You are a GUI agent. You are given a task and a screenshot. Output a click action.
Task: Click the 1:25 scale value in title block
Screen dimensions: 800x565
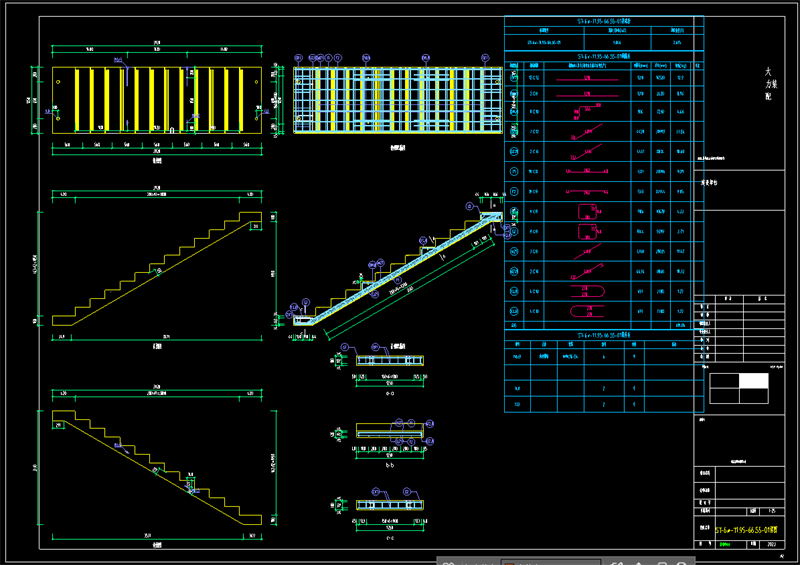click(772, 511)
